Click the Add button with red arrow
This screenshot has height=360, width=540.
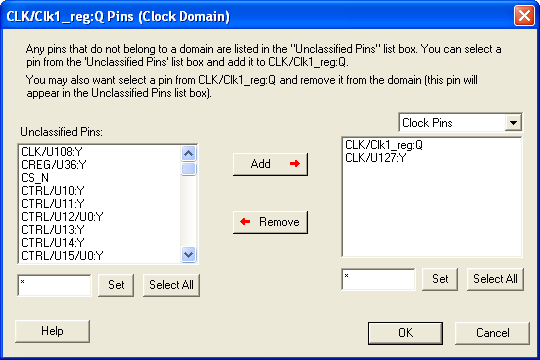coord(270,164)
